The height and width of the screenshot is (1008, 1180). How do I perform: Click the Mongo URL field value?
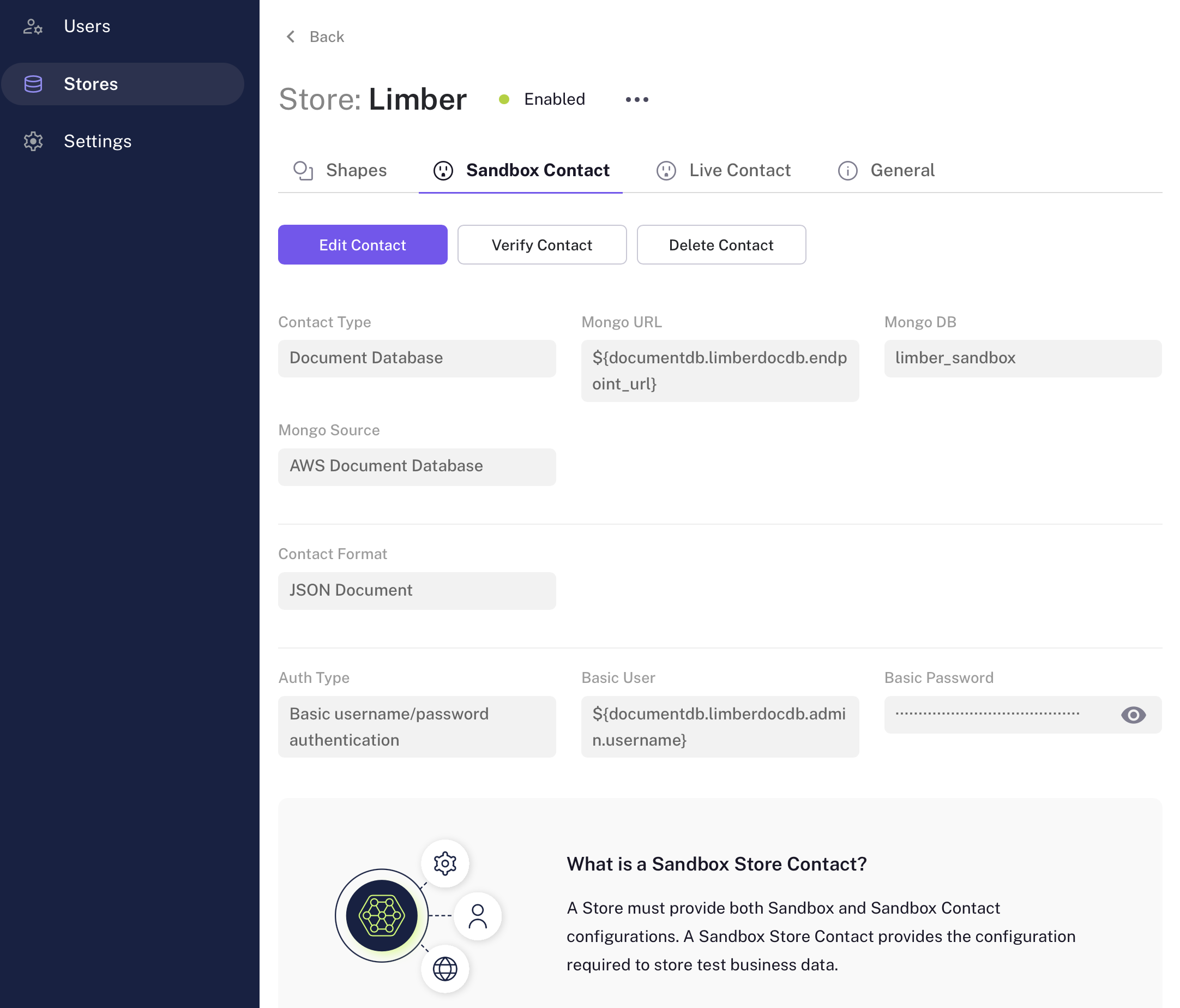coord(720,371)
